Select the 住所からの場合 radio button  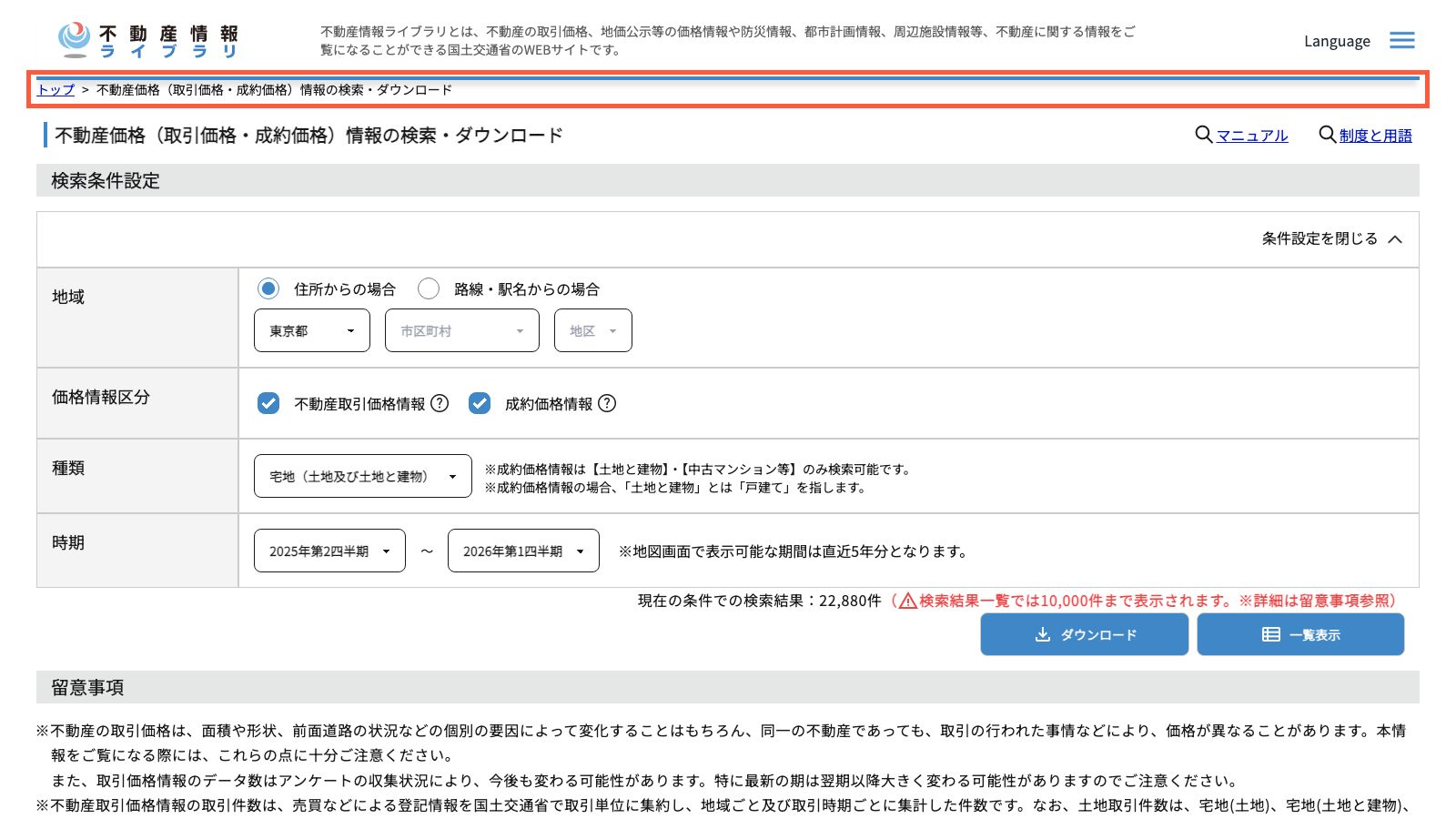click(268, 288)
